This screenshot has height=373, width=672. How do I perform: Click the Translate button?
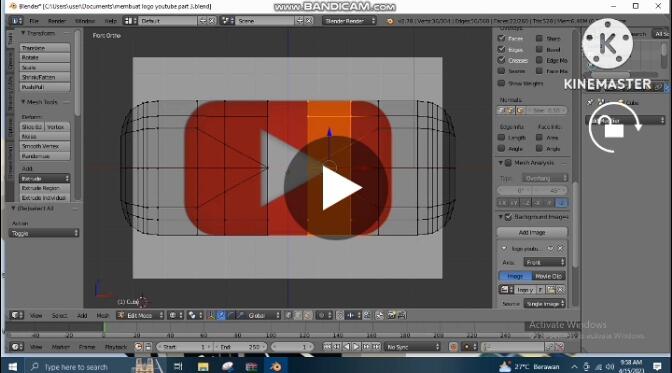[45, 48]
